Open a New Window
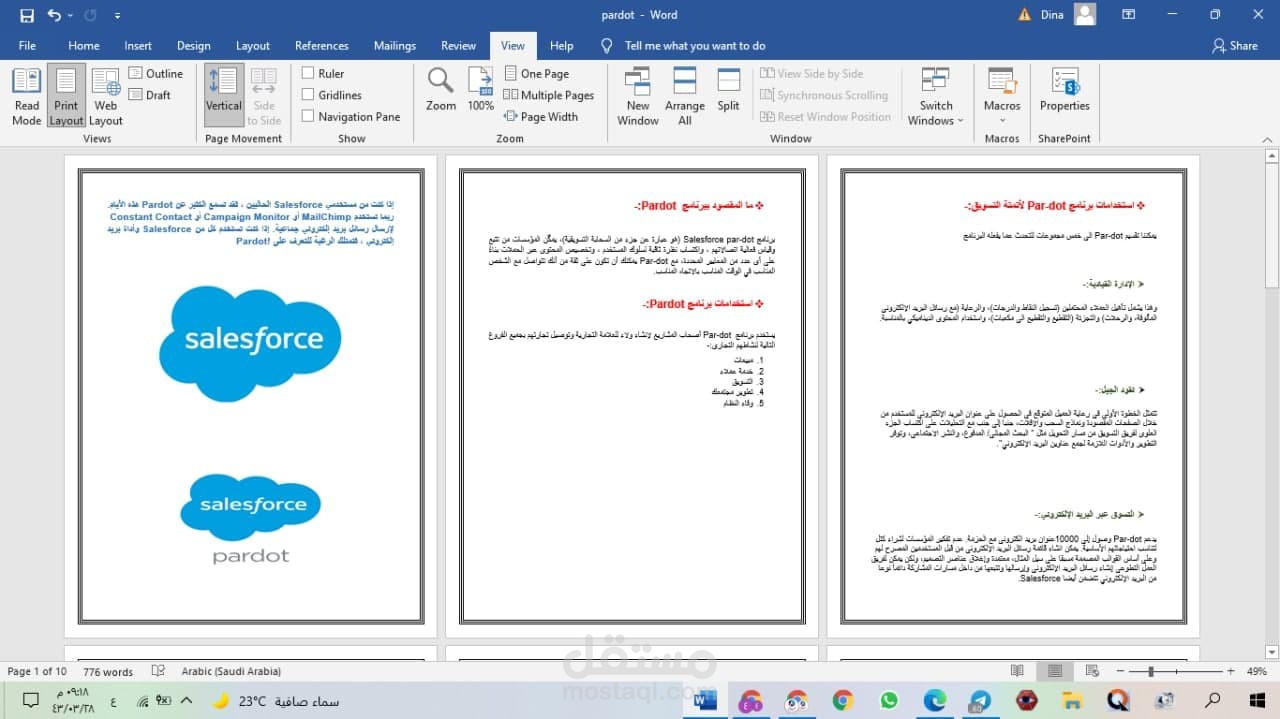The height and width of the screenshot is (719, 1280). (638, 97)
